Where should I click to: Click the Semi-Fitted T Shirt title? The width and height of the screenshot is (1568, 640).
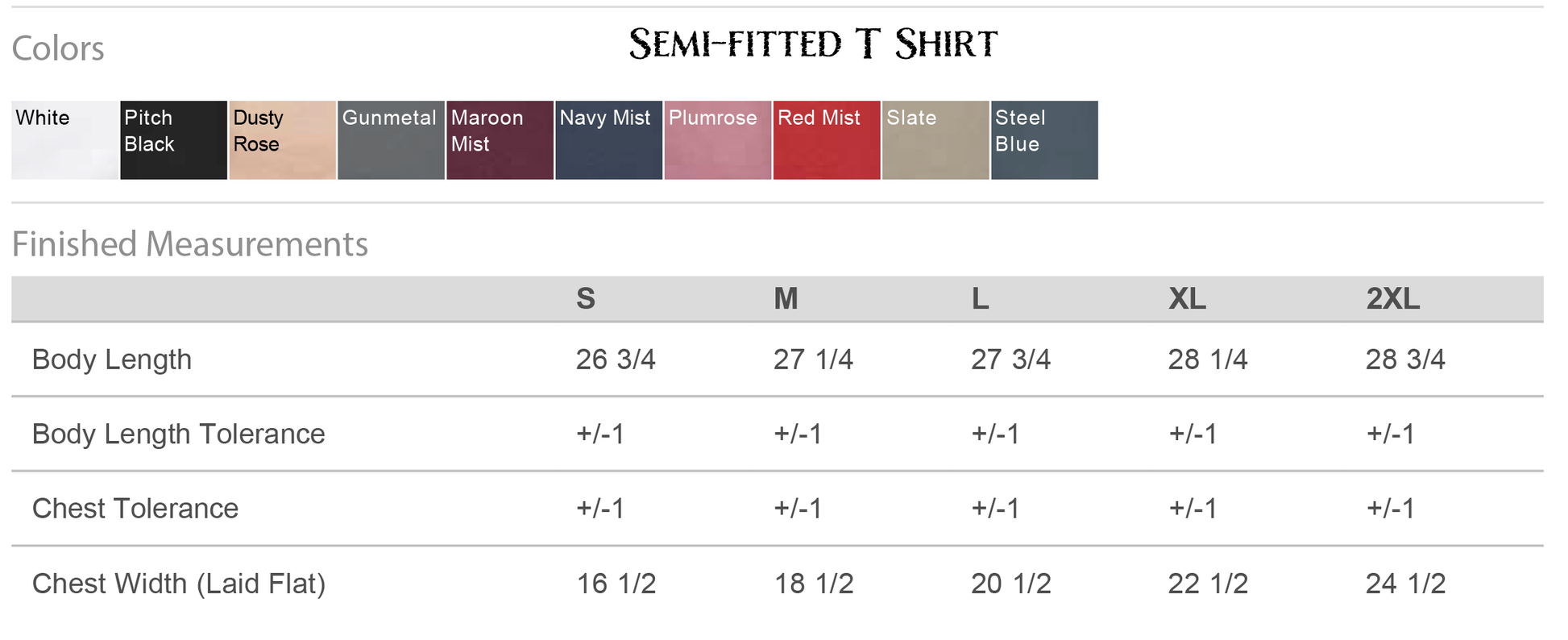813,44
